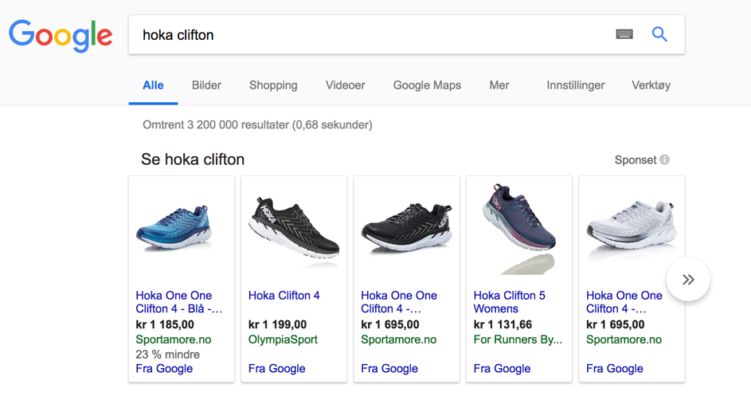Open the blue Hoka Clifton 4 shoe image

[x=175, y=228]
